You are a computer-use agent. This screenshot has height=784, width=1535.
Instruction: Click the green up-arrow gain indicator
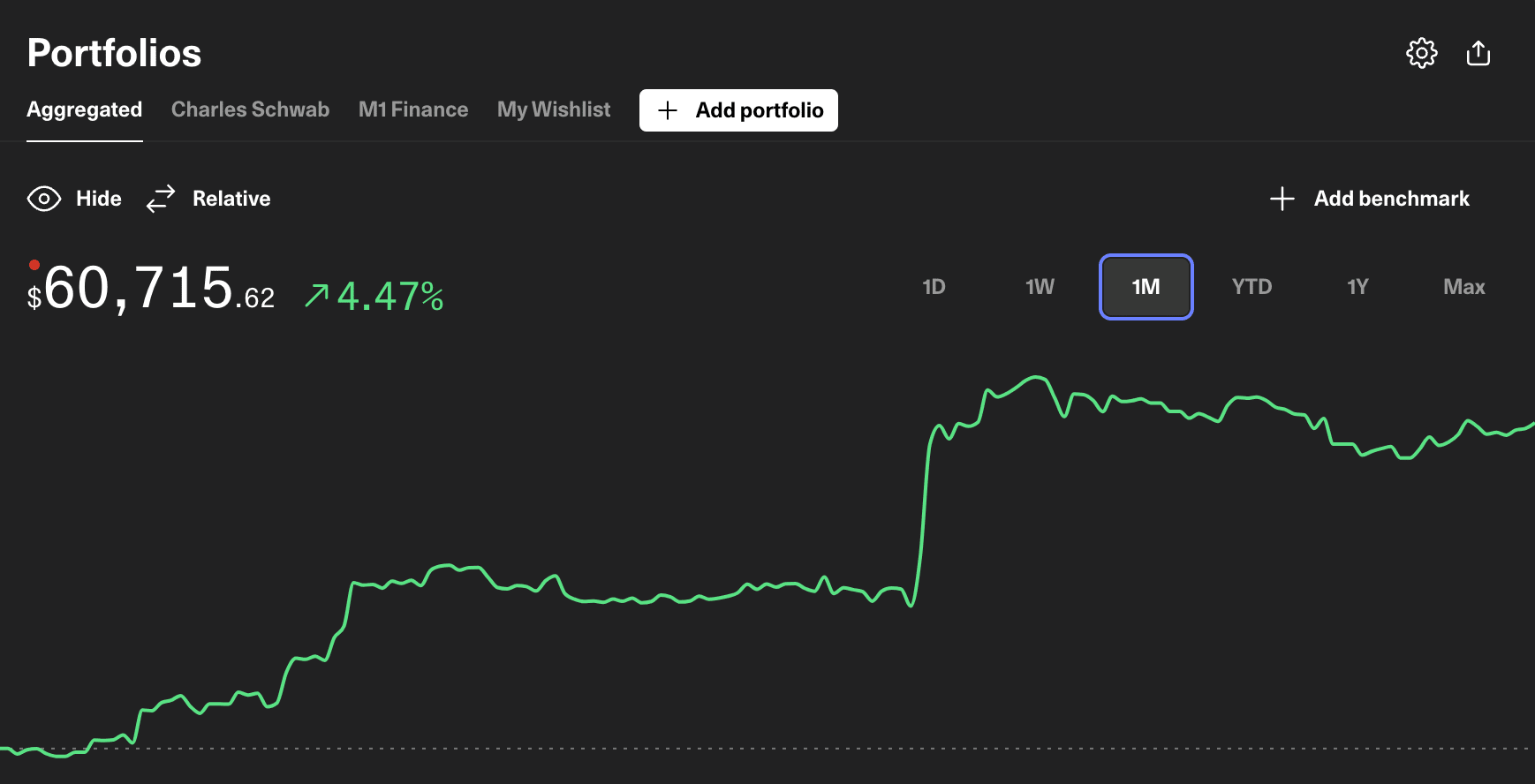click(x=316, y=296)
